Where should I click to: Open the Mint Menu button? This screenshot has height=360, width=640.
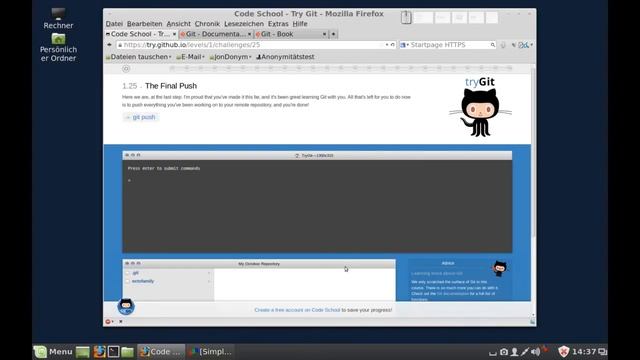[x=53, y=351]
